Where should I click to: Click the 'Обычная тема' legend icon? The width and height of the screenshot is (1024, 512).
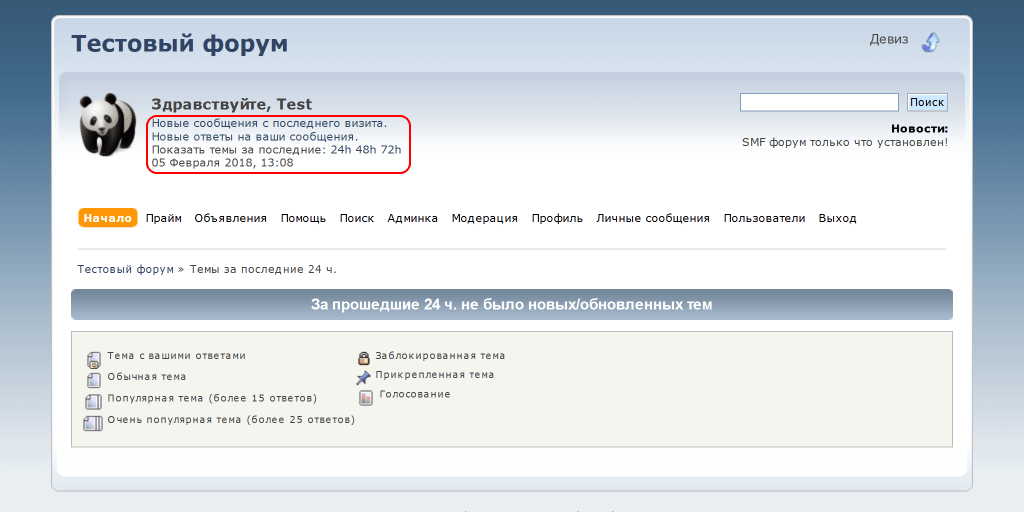[93, 379]
